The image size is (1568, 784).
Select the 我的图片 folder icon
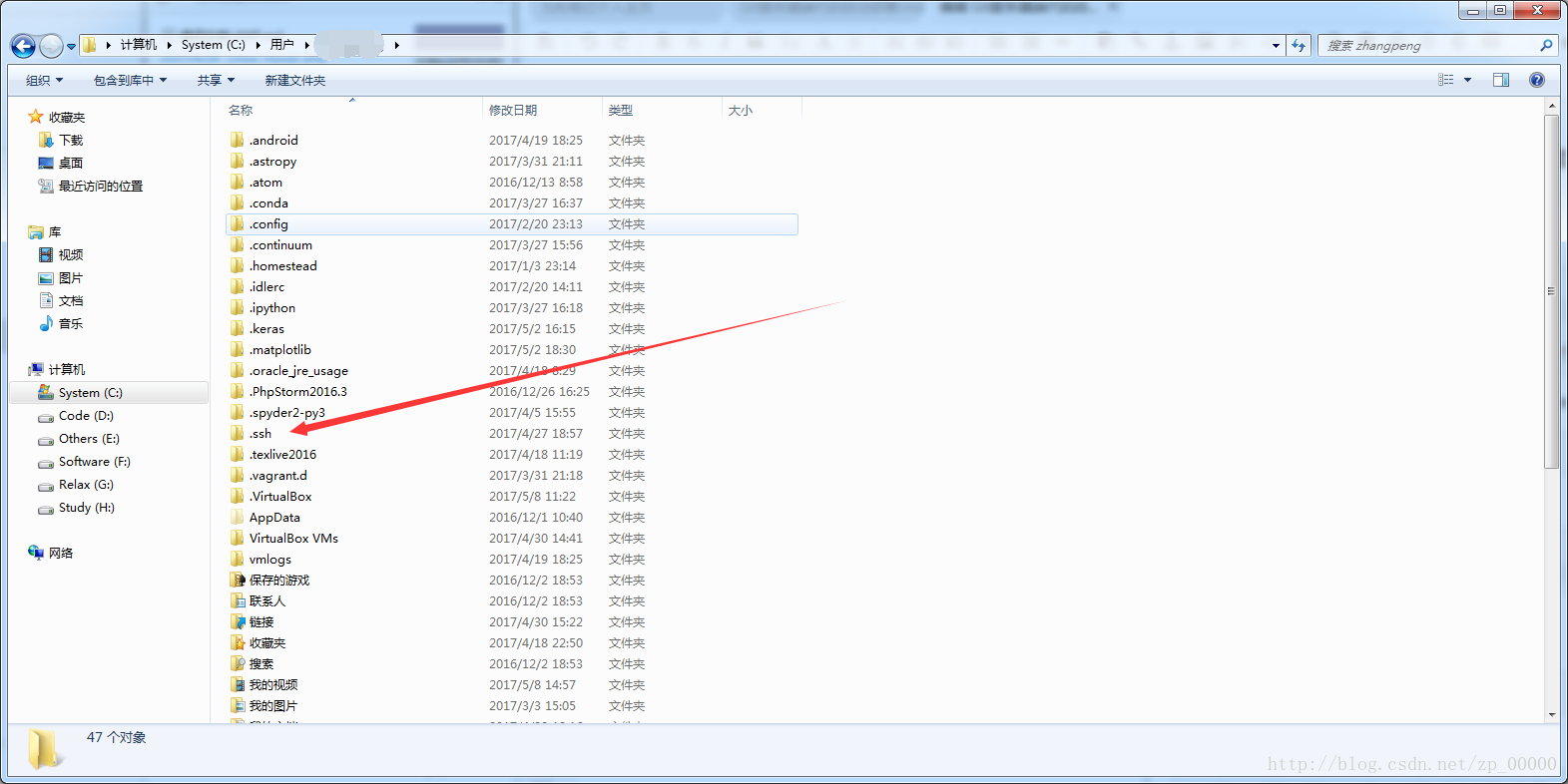click(238, 705)
